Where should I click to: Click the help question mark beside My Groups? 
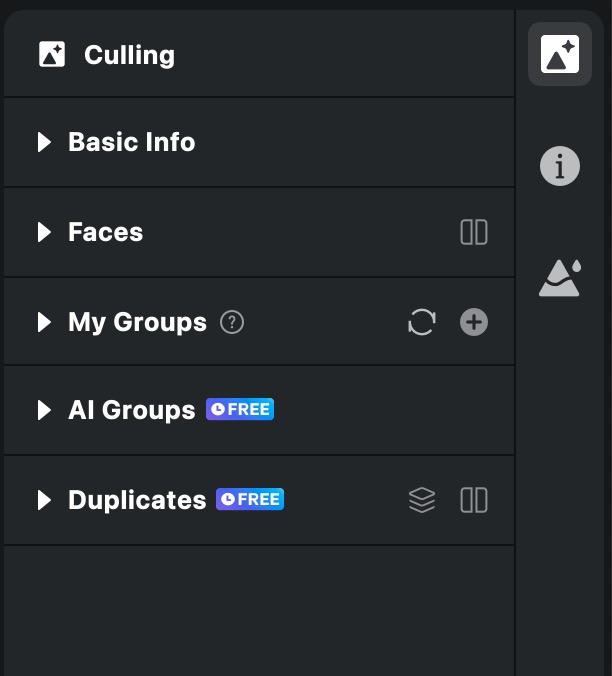[232, 322]
